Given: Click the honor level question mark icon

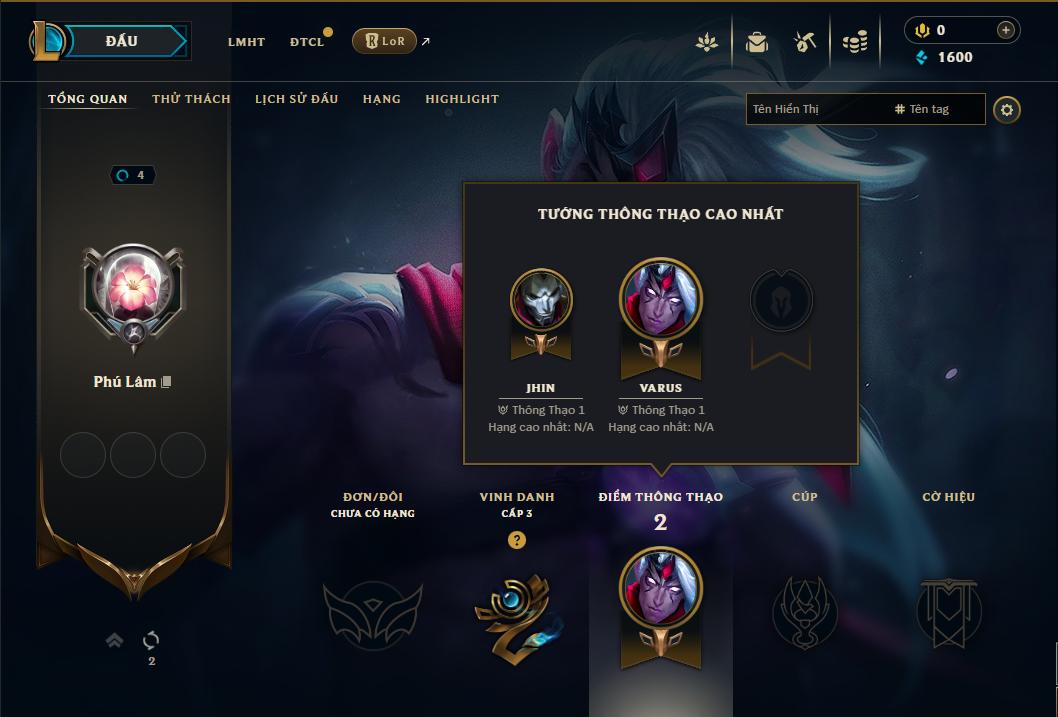Looking at the screenshot, I should (x=517, y=540).
